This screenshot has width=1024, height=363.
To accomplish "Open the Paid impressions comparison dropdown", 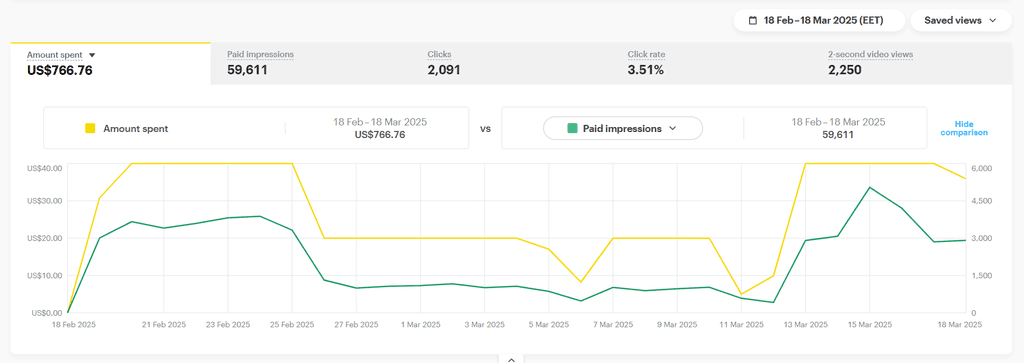I will pos(622,129).
